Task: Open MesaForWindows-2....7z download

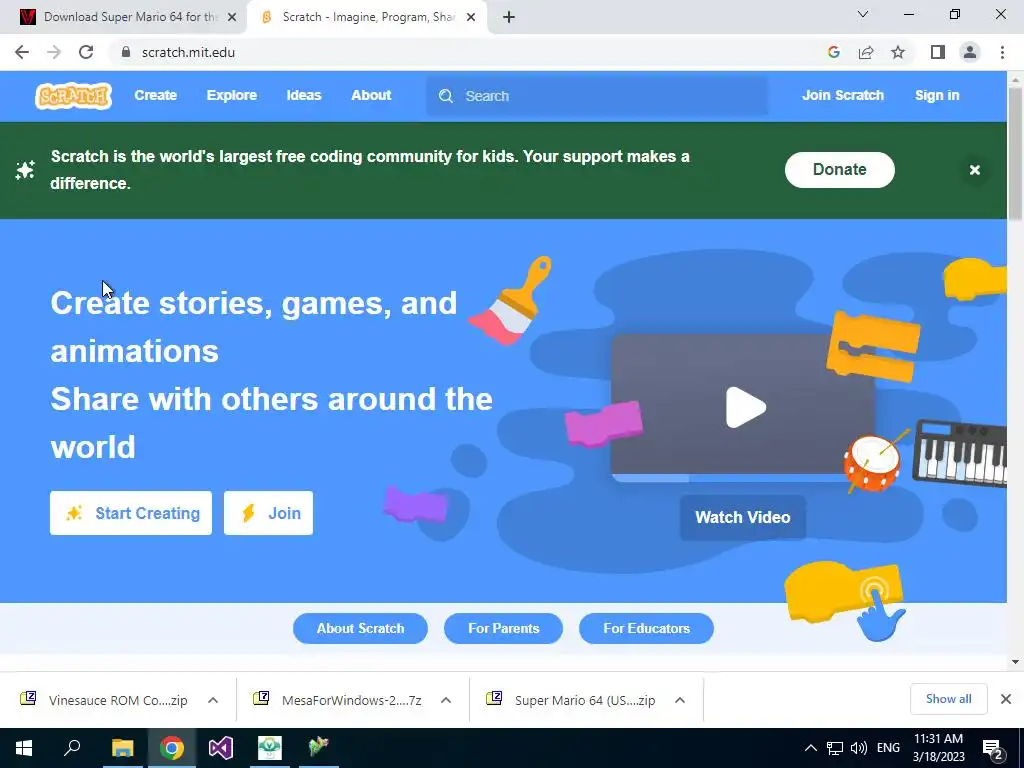Action: 338,700
